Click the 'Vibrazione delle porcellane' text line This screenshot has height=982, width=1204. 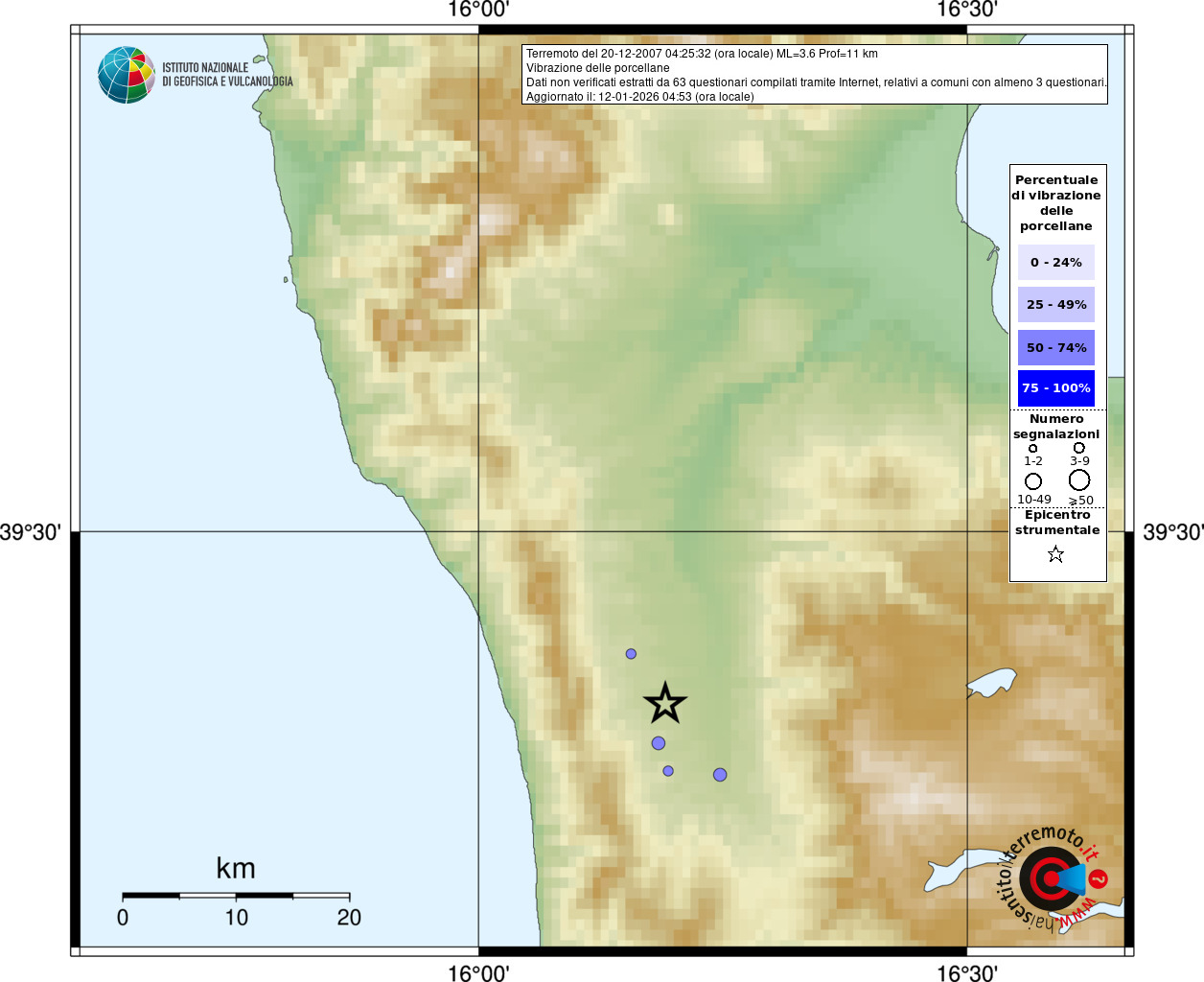coord(598,68)
